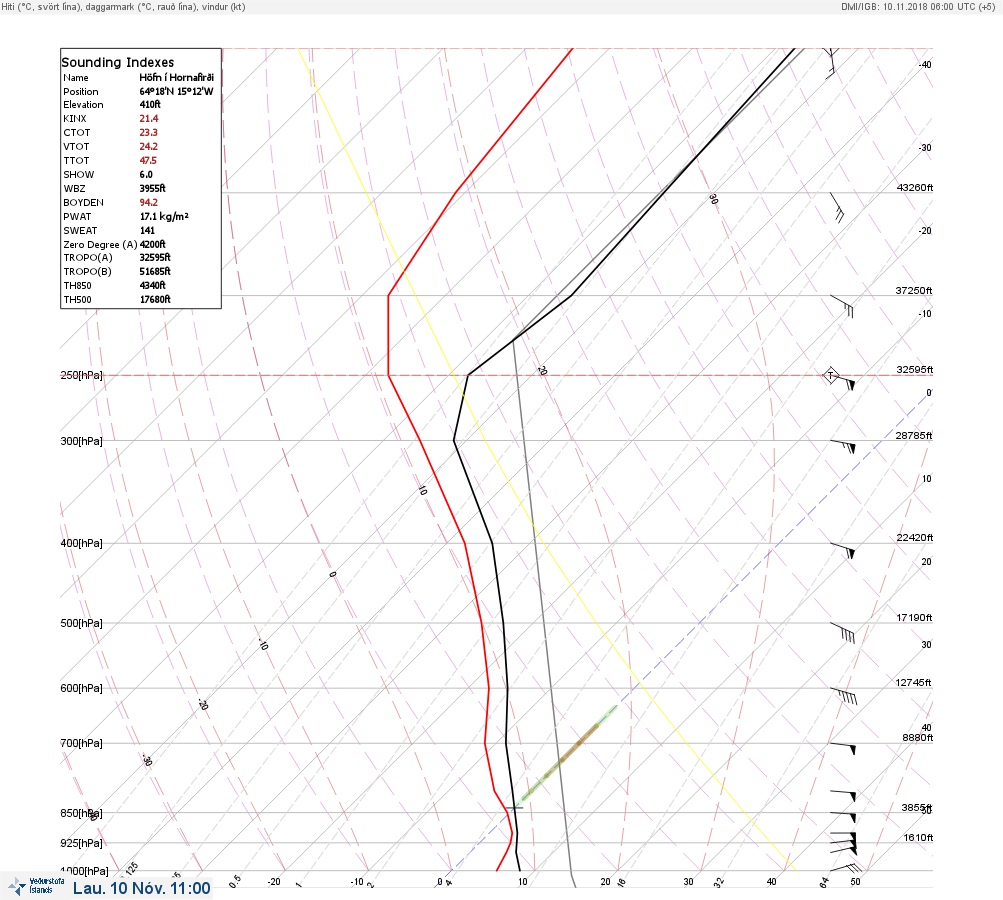Select the WBZ value 3955ft
This screenshot has height=900, width=1003.
(153, 188)
